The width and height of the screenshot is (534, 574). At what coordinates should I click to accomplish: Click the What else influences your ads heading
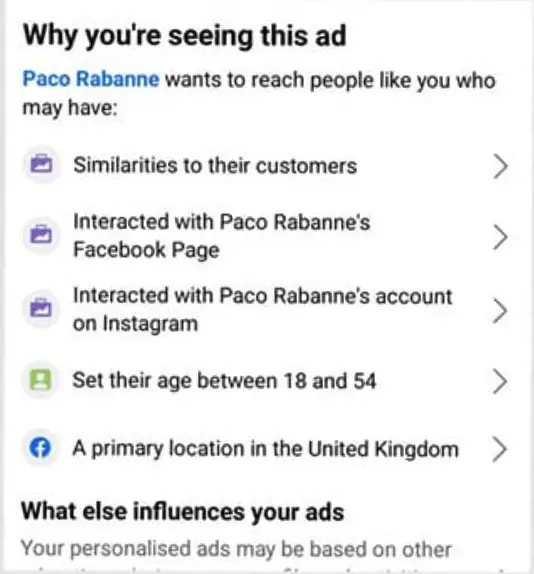click(x=183, y=512)
